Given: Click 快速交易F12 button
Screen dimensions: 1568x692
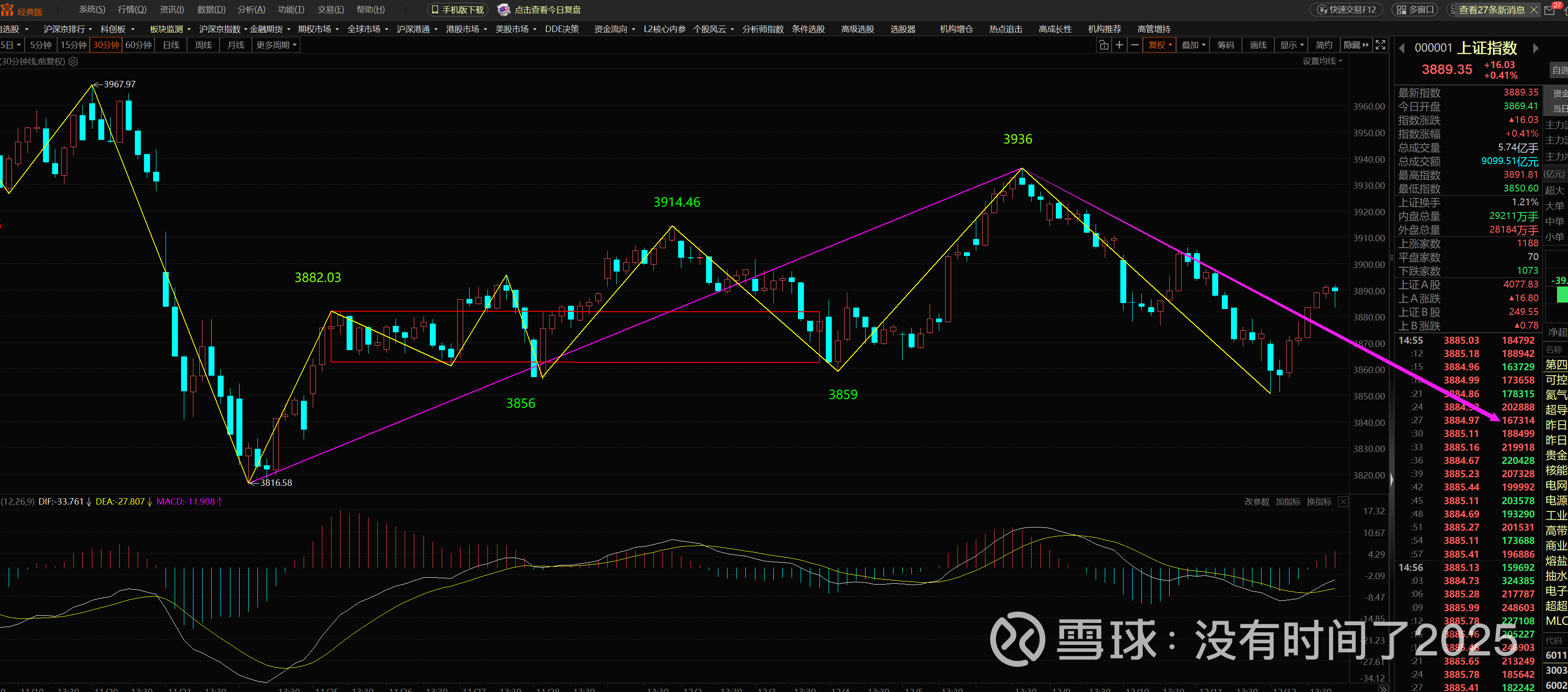Looking at the screenshot, I should (1346, 10).
